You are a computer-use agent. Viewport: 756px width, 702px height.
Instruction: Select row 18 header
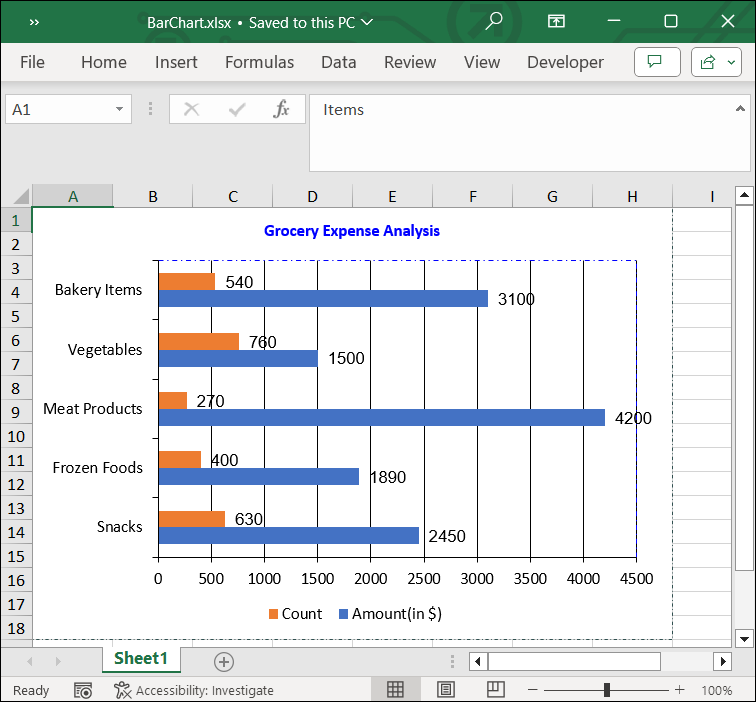pos(16,628)
